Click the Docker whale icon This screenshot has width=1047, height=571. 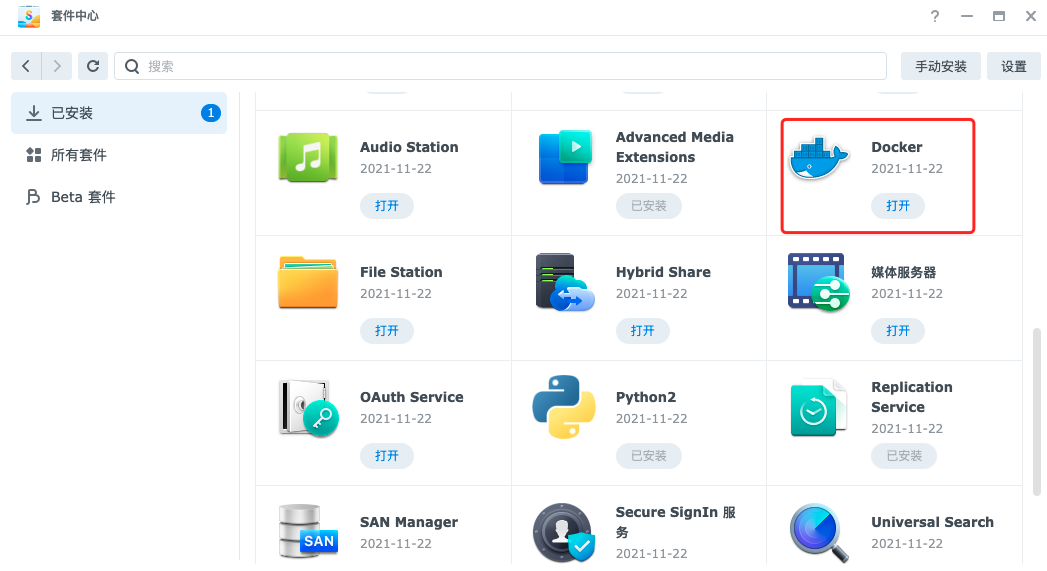click(818, 157)
